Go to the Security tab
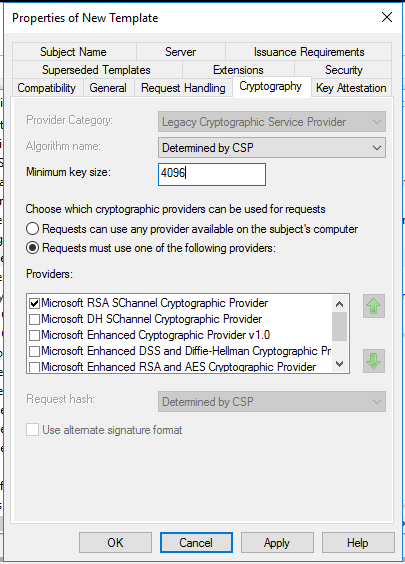This screenshot has height=564, width=405. pos(343,70)
